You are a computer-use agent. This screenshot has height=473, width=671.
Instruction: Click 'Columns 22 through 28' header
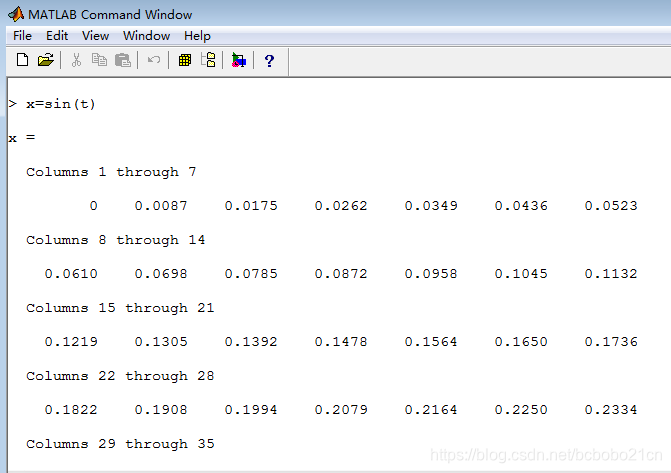click(120, 376)
